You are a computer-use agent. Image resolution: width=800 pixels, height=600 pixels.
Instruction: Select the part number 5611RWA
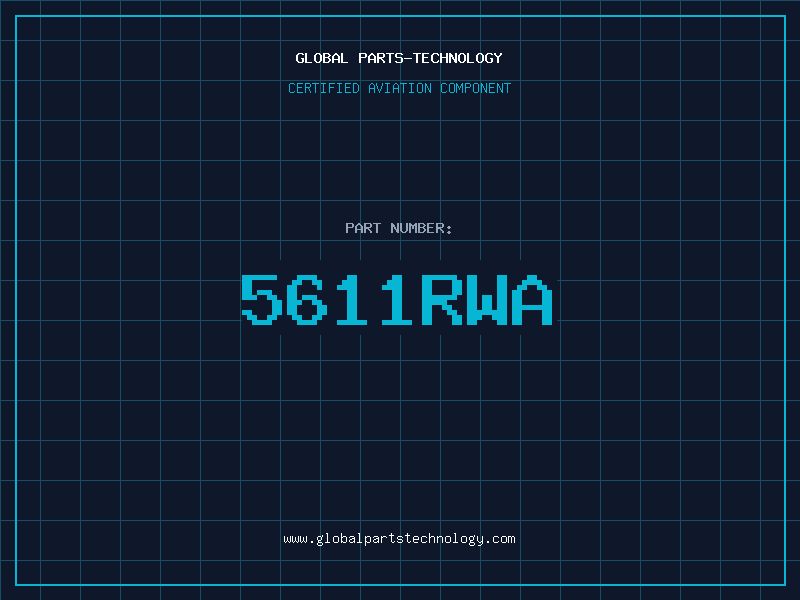(397, 300)
